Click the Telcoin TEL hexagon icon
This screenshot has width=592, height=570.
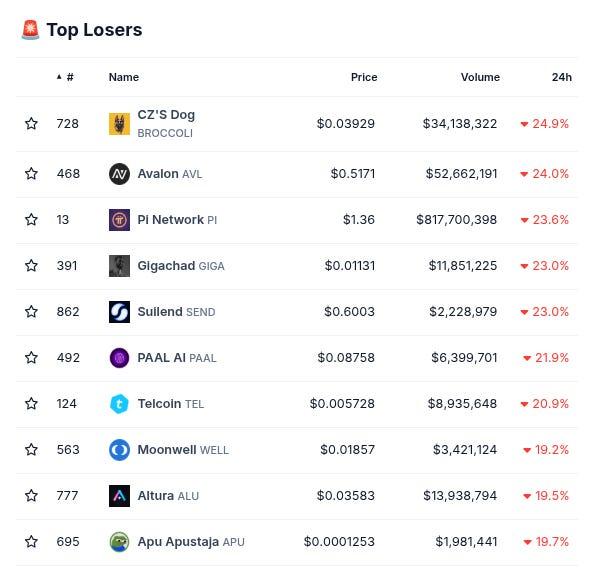[x=119, y=404]
